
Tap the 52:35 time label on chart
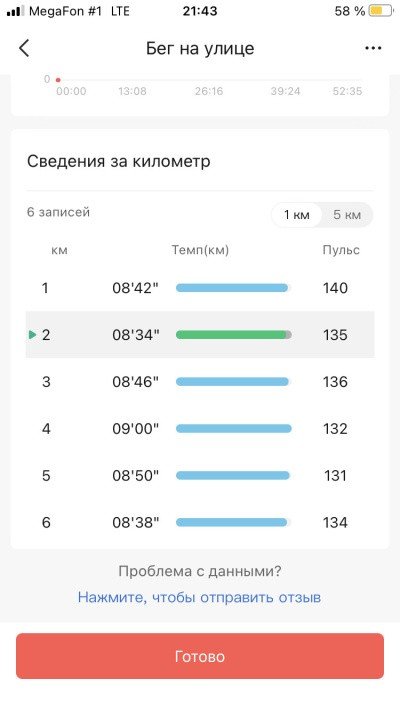coord(347,91)
